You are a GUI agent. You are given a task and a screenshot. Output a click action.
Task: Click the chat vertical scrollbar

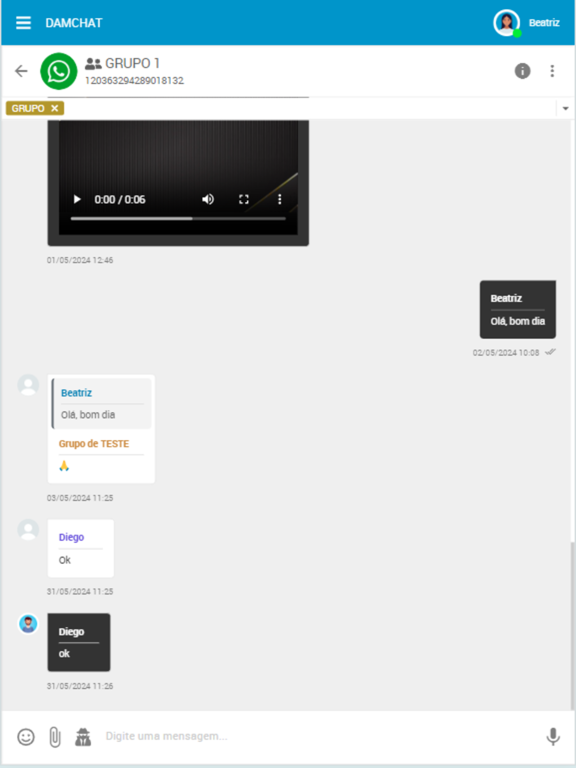click(573, 624)
